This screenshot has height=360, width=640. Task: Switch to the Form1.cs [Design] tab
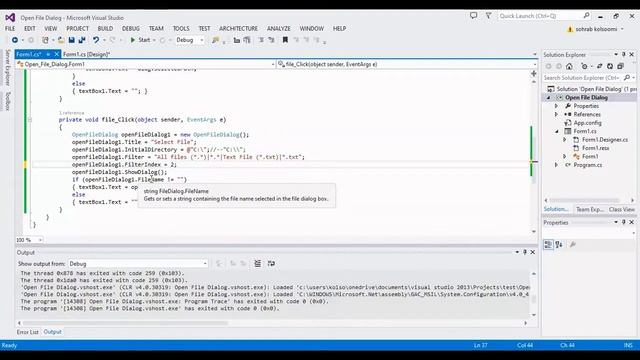click(x=87, y=54)
